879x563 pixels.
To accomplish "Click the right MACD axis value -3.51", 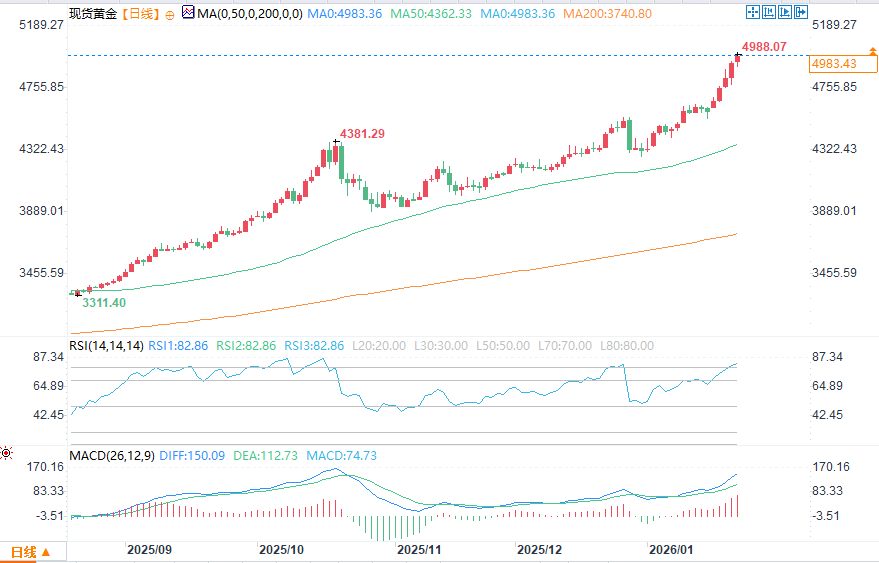I will point(826,516).
